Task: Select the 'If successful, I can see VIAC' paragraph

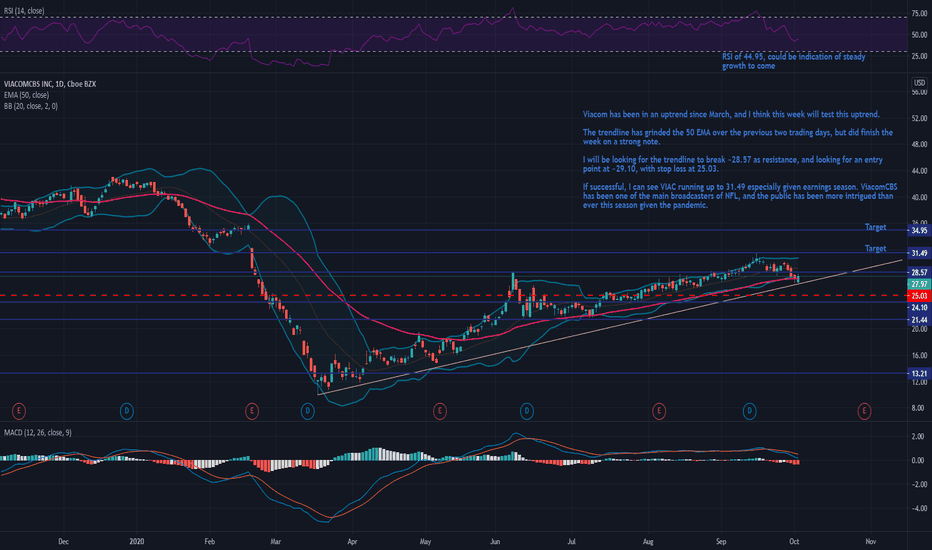Action: pos(740,196)
